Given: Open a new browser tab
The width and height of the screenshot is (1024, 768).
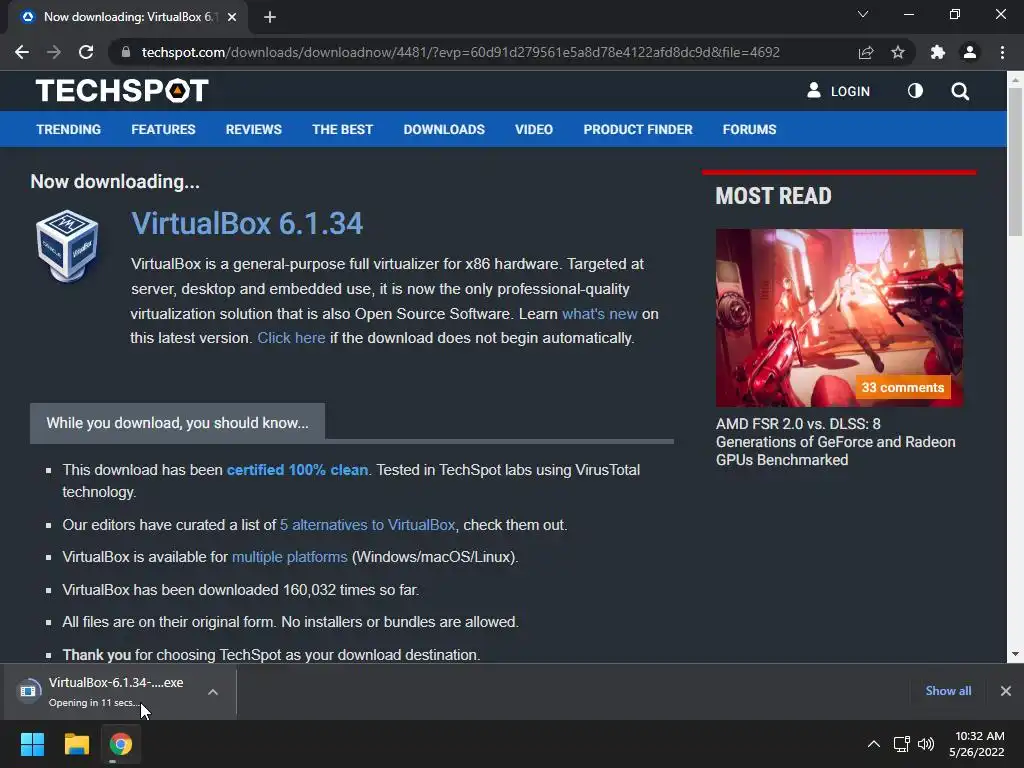Looking at the screenshot, I should (270, 17).
